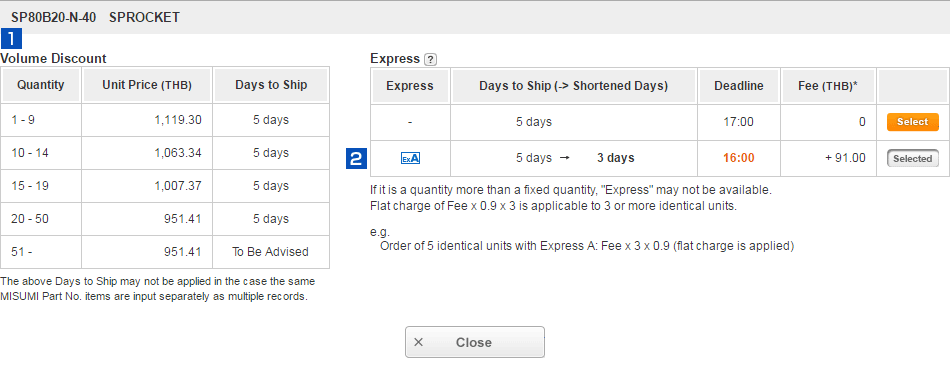Click the blue number 1 marker

tap(12, 39)
